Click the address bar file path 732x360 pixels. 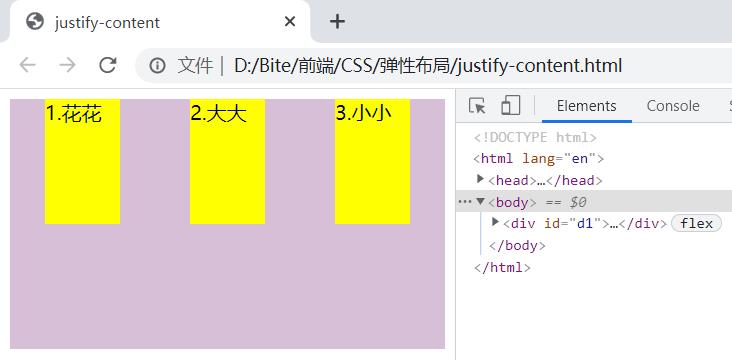428,65
